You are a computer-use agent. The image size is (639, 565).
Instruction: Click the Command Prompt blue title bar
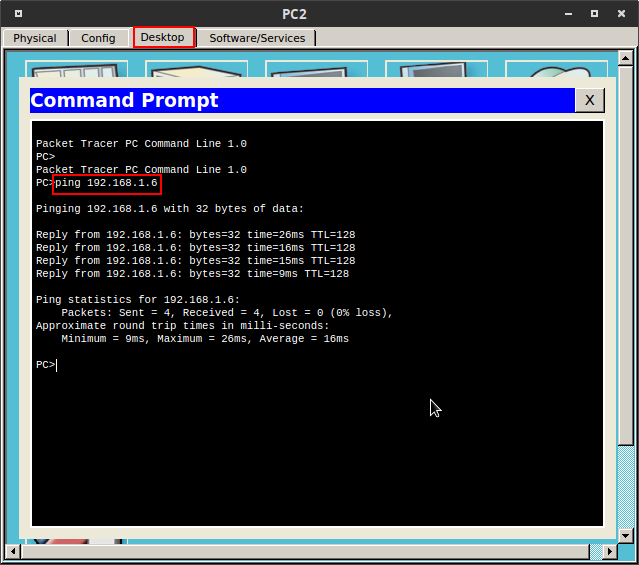302,100
